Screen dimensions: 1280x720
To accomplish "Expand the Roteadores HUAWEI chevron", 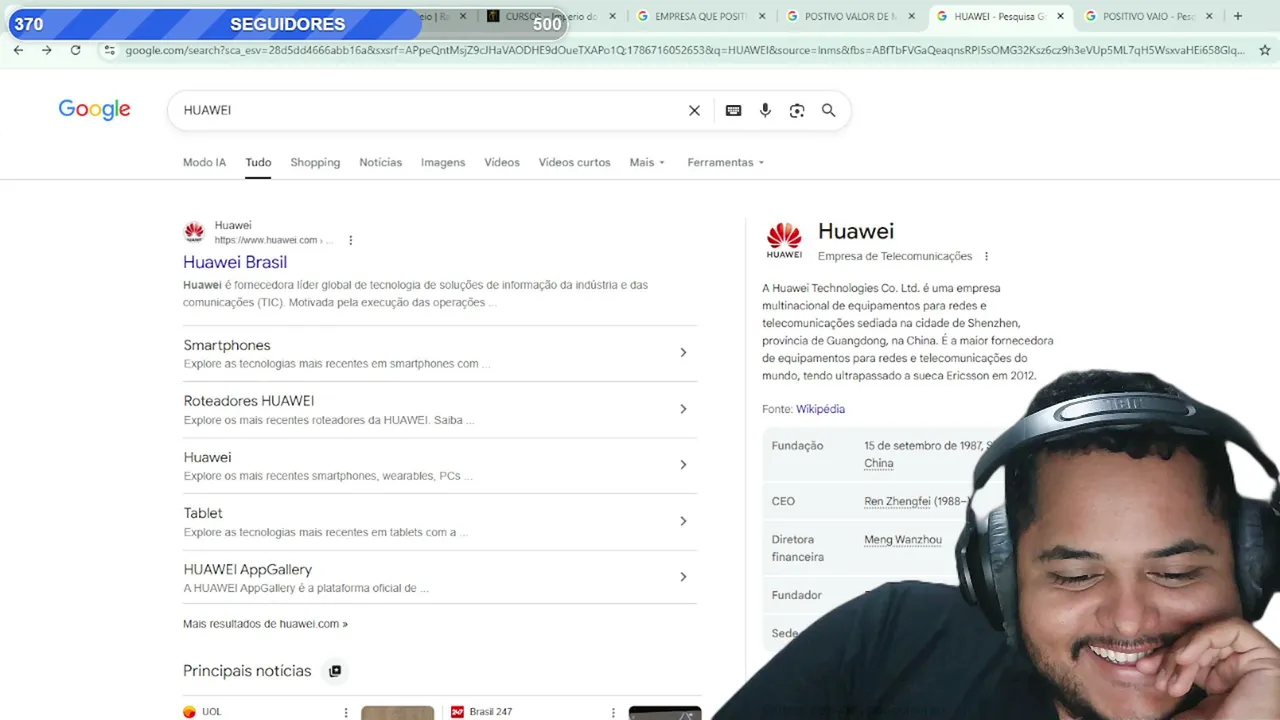I will click(683, 409).
